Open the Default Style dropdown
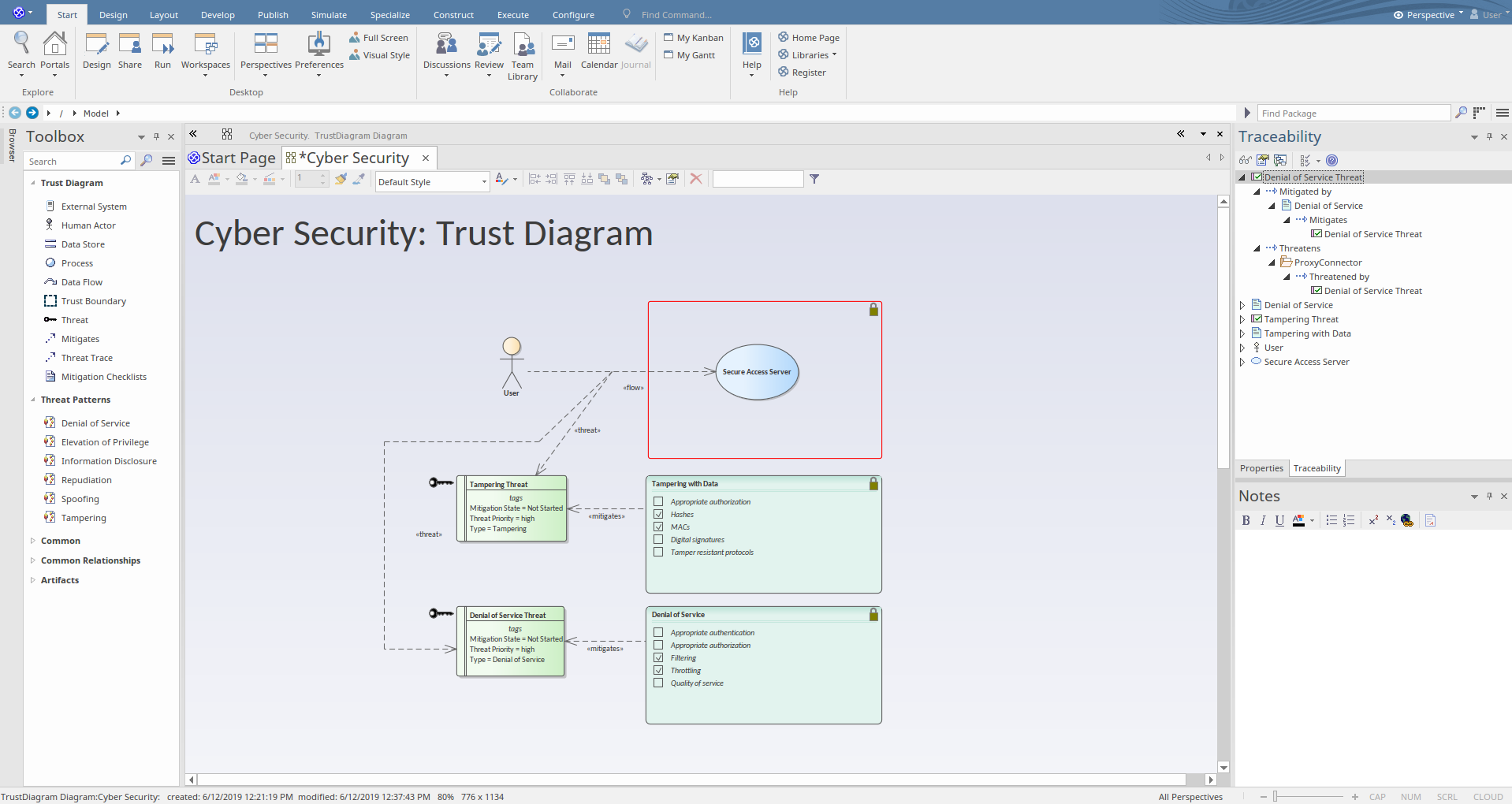1512x804 pixels. (x=484, y=182)
